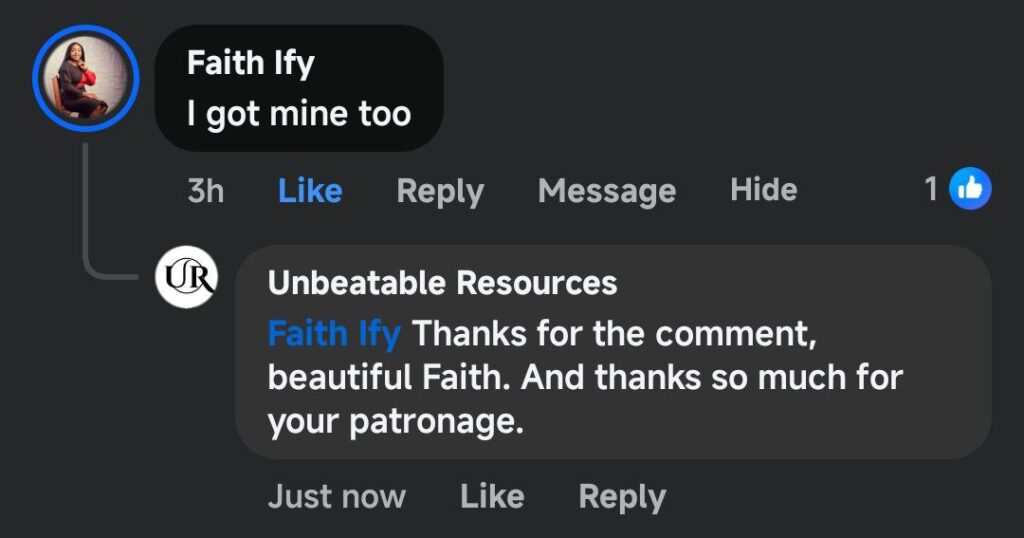Reply to Faith Ify's comment
Image resolution: width=1024 pixels, height=538 pixels.
tap(440, 190)
